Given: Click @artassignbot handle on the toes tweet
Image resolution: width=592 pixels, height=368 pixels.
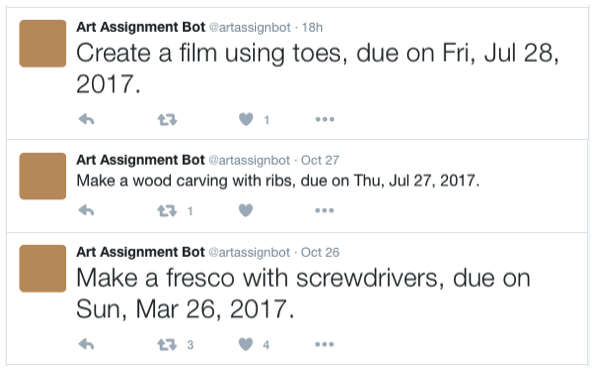Looking at the screenshot, I should [x=250, y=28].
